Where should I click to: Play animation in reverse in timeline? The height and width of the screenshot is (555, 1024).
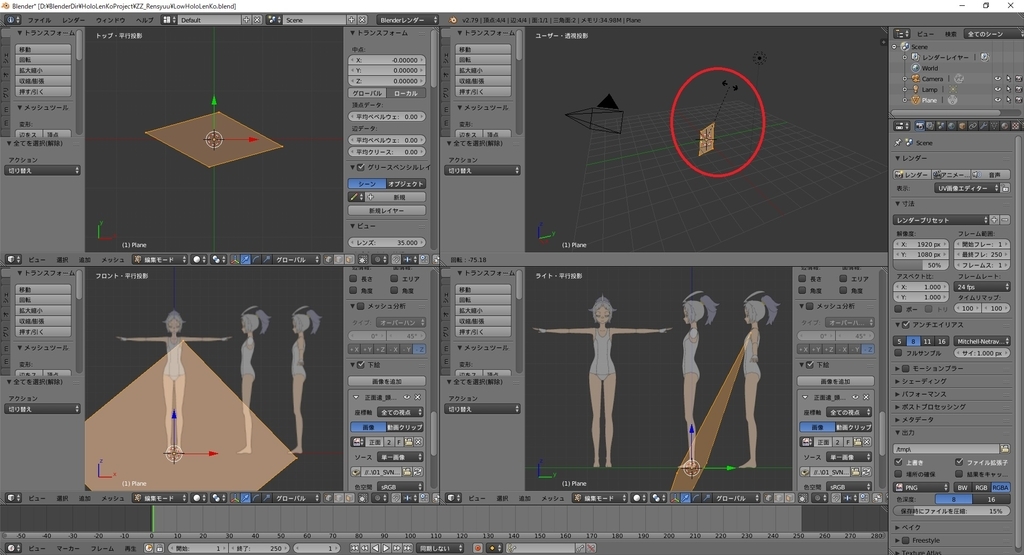[x=376, y=548]
